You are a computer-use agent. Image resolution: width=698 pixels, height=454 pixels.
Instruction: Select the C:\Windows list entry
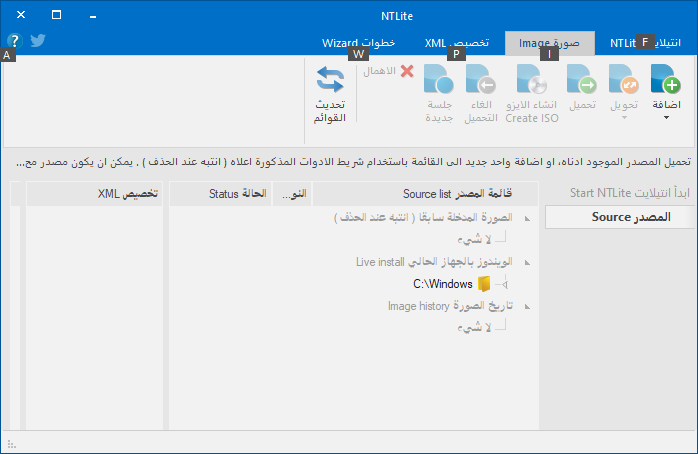443,284
